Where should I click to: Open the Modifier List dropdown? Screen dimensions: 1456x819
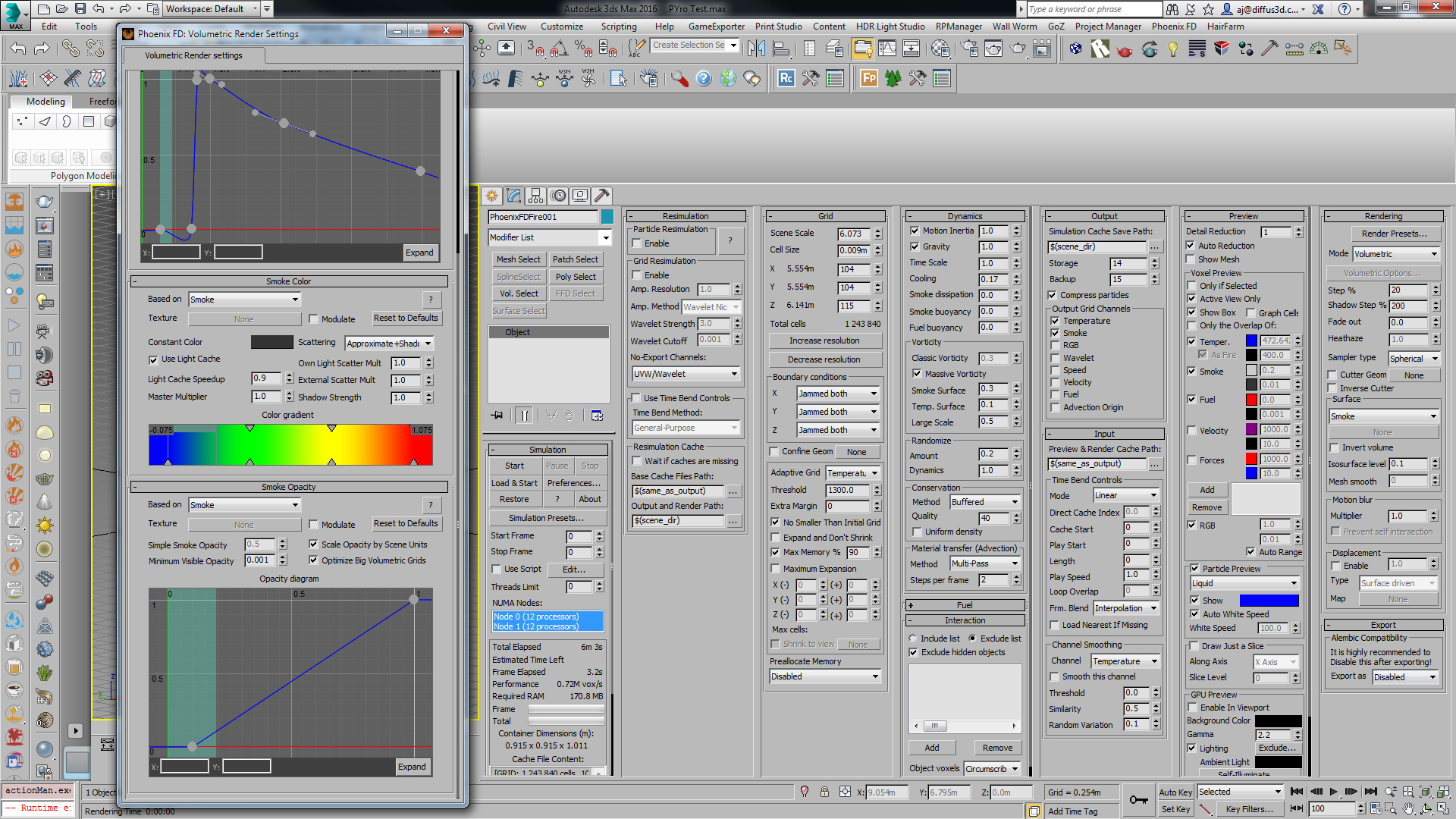(550, 237)
